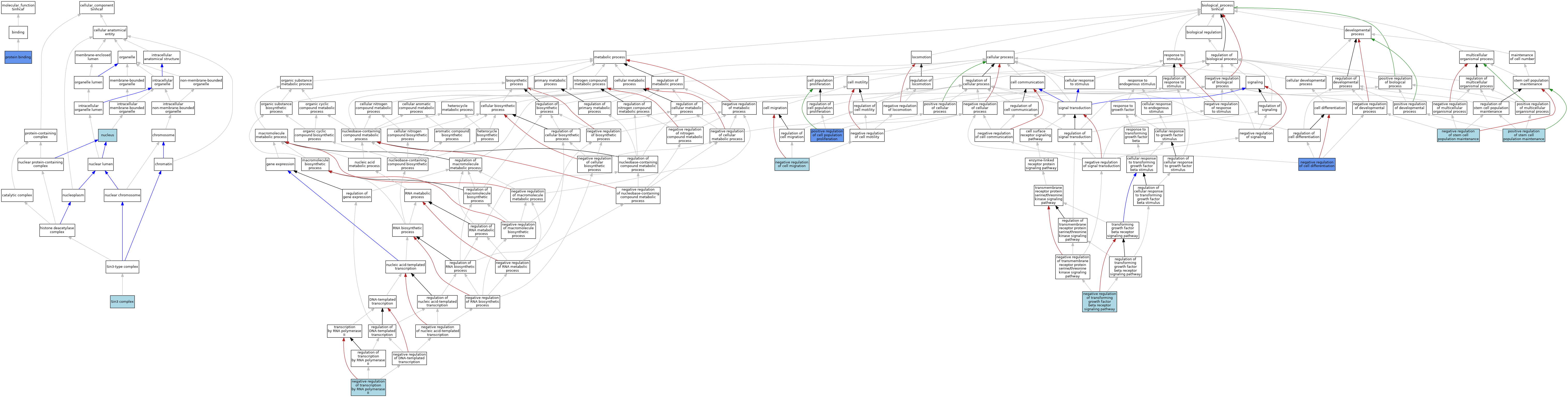Select the 'Sin3-type complex' node
This screenshot has width=1568, height=397.
(x=122, y=267)
